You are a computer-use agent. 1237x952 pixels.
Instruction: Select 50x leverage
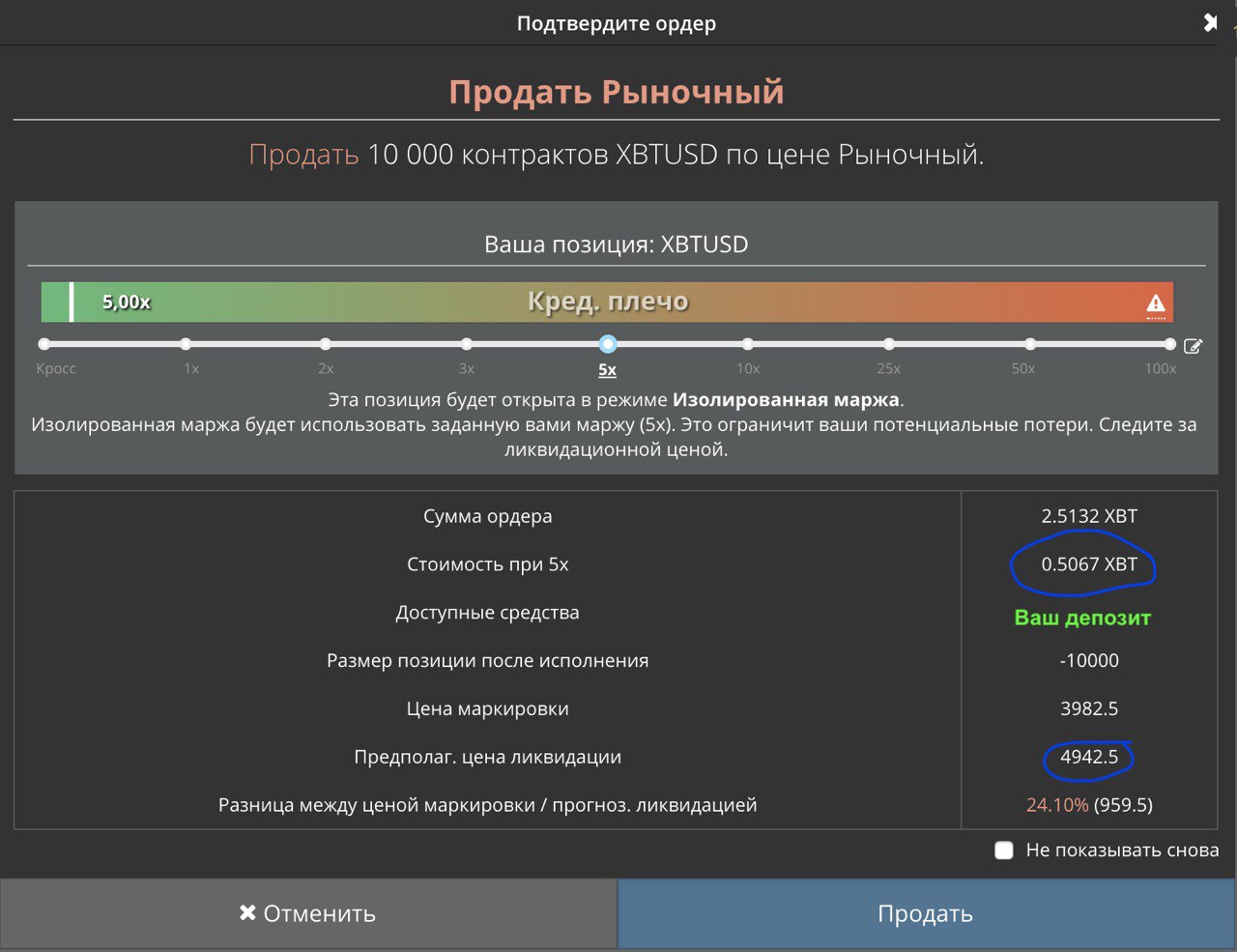coord(1029,343)
